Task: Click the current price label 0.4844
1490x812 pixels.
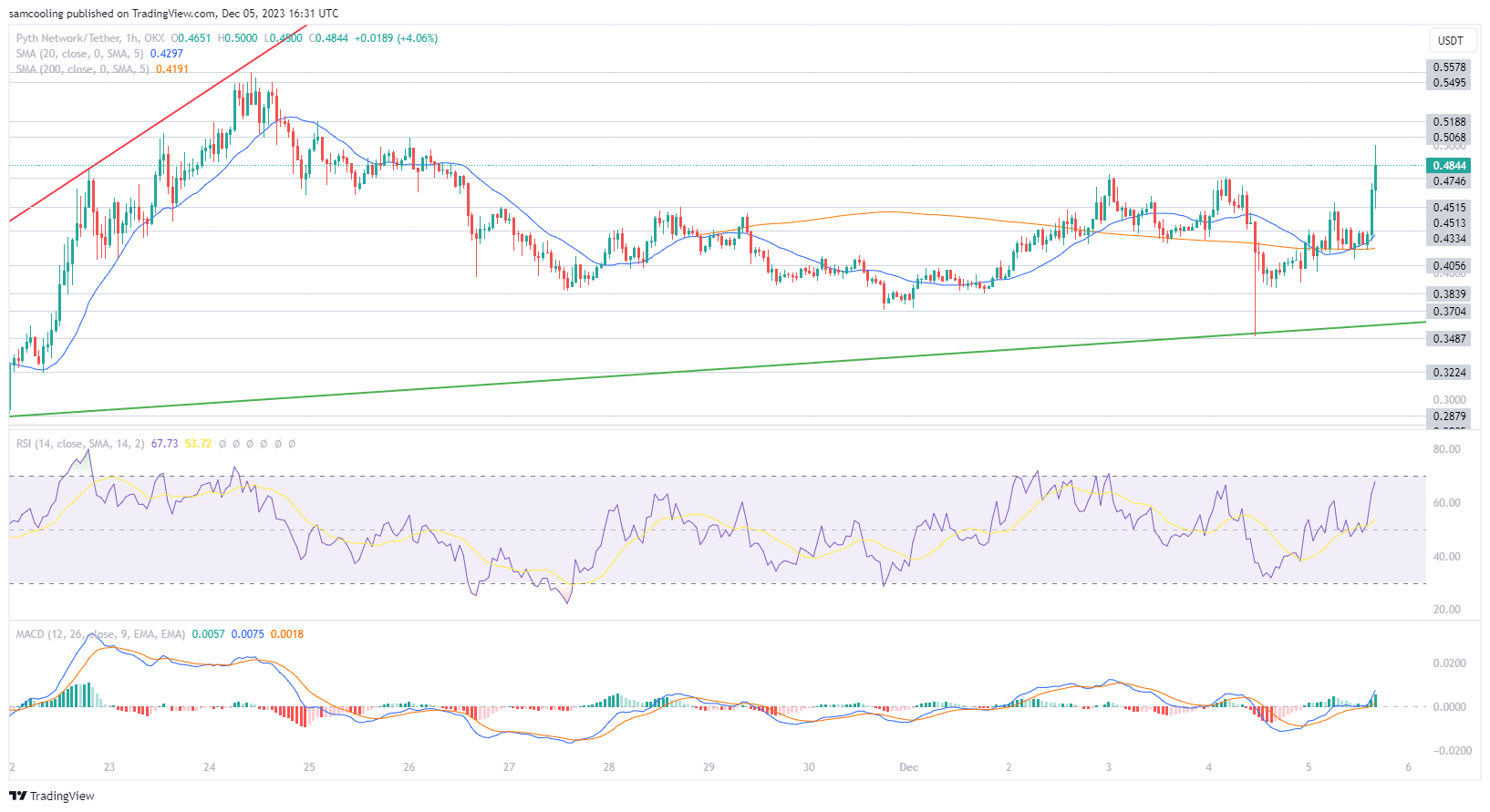Action: (1449, 166)
